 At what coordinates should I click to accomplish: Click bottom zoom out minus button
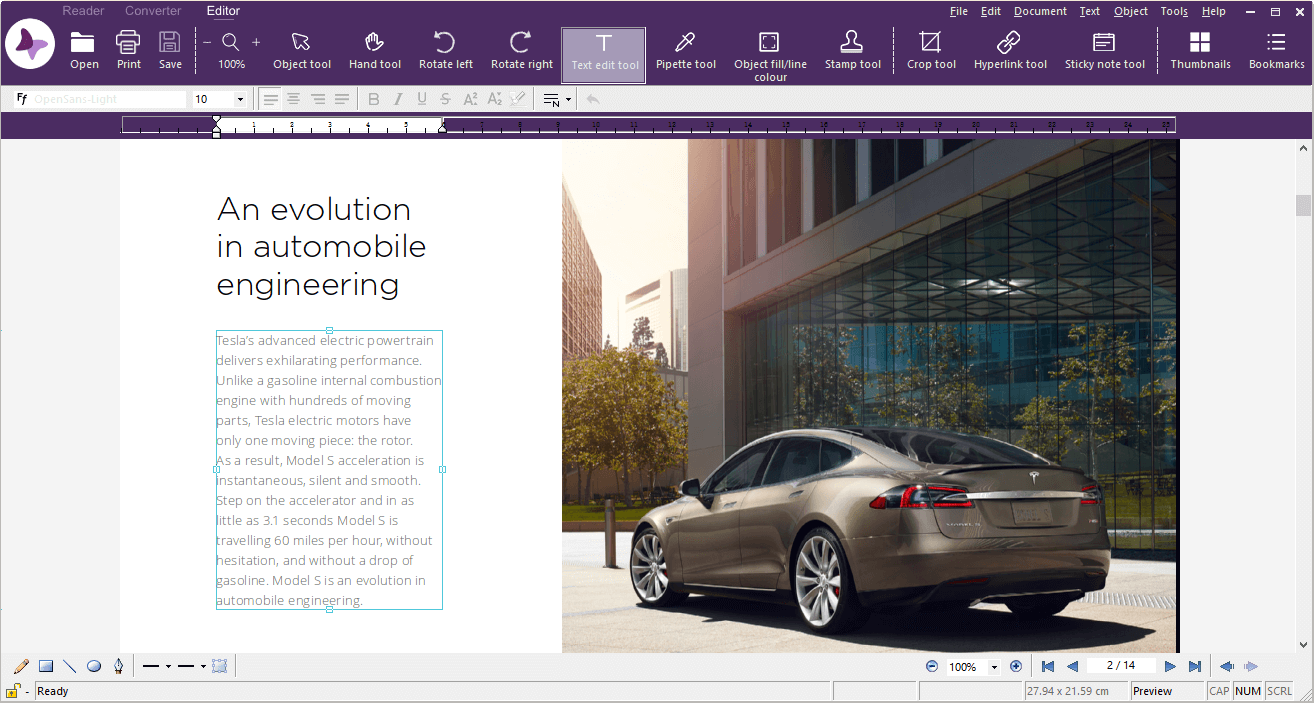click(x=932, y=666)
